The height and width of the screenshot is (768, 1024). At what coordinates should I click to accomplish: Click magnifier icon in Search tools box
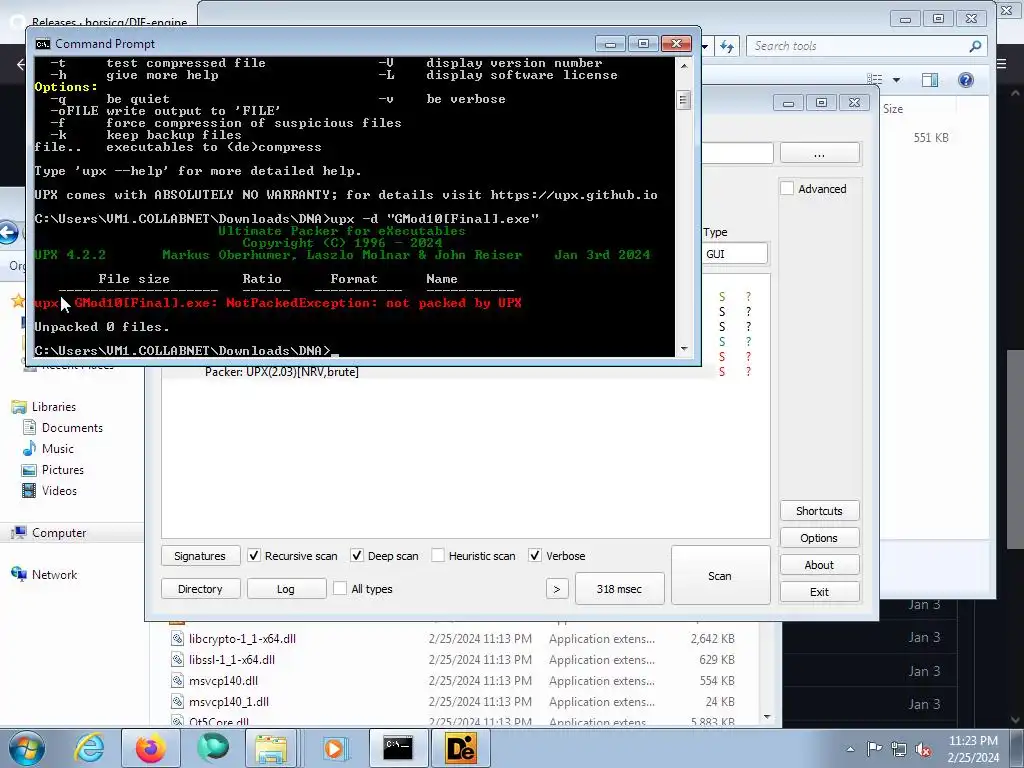pyautogui.click(x=975, y=46)
